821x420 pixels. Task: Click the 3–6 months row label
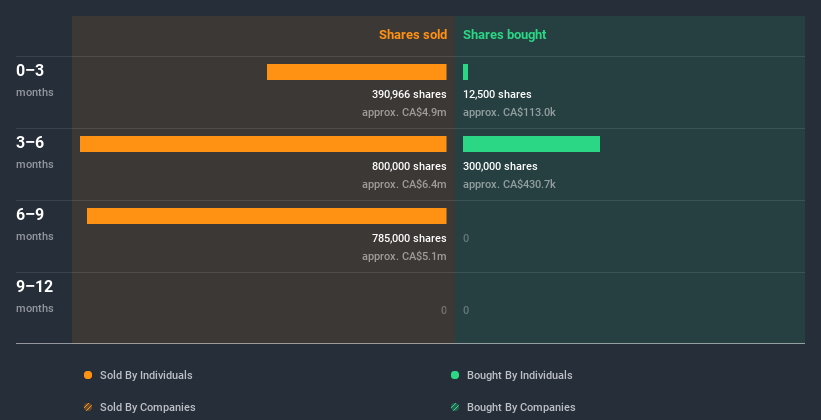pos(35,152)
